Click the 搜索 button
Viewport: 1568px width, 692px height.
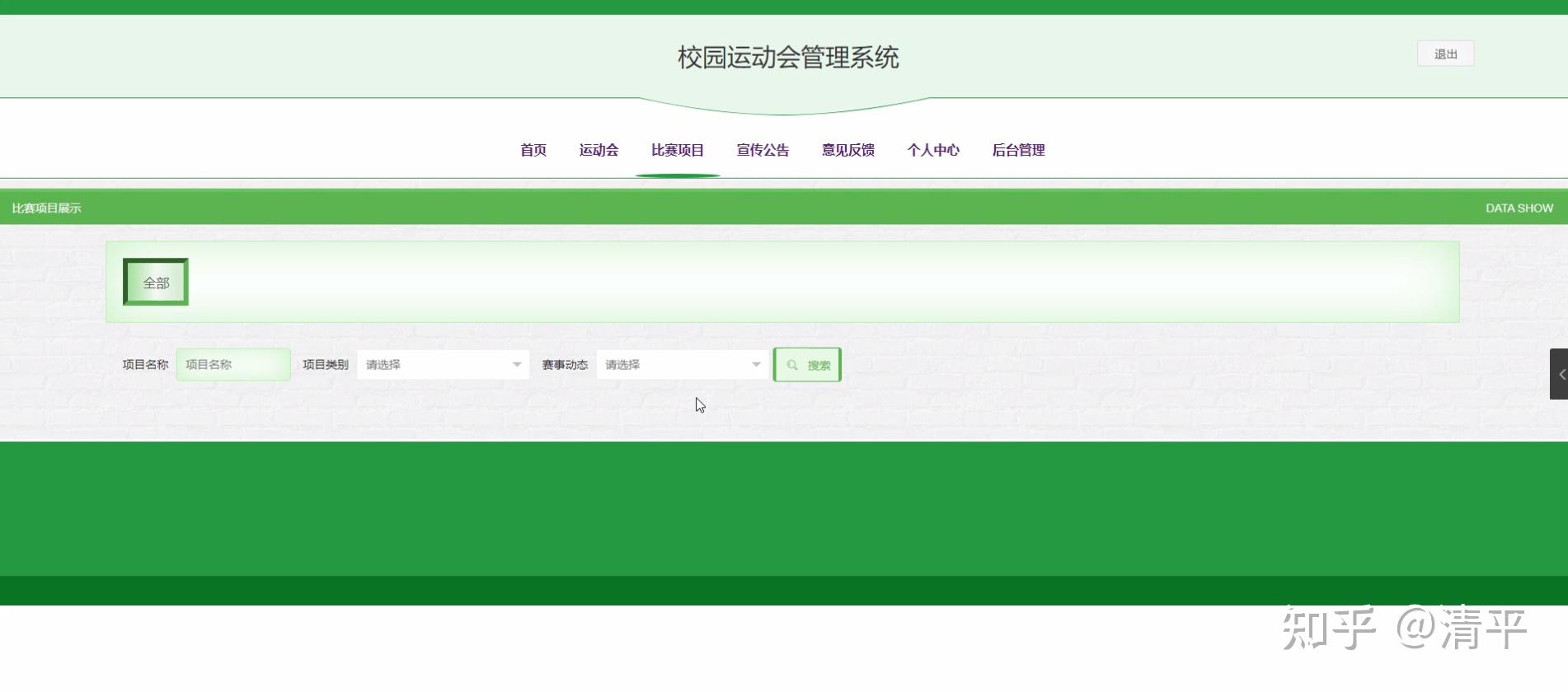[807, 365]
